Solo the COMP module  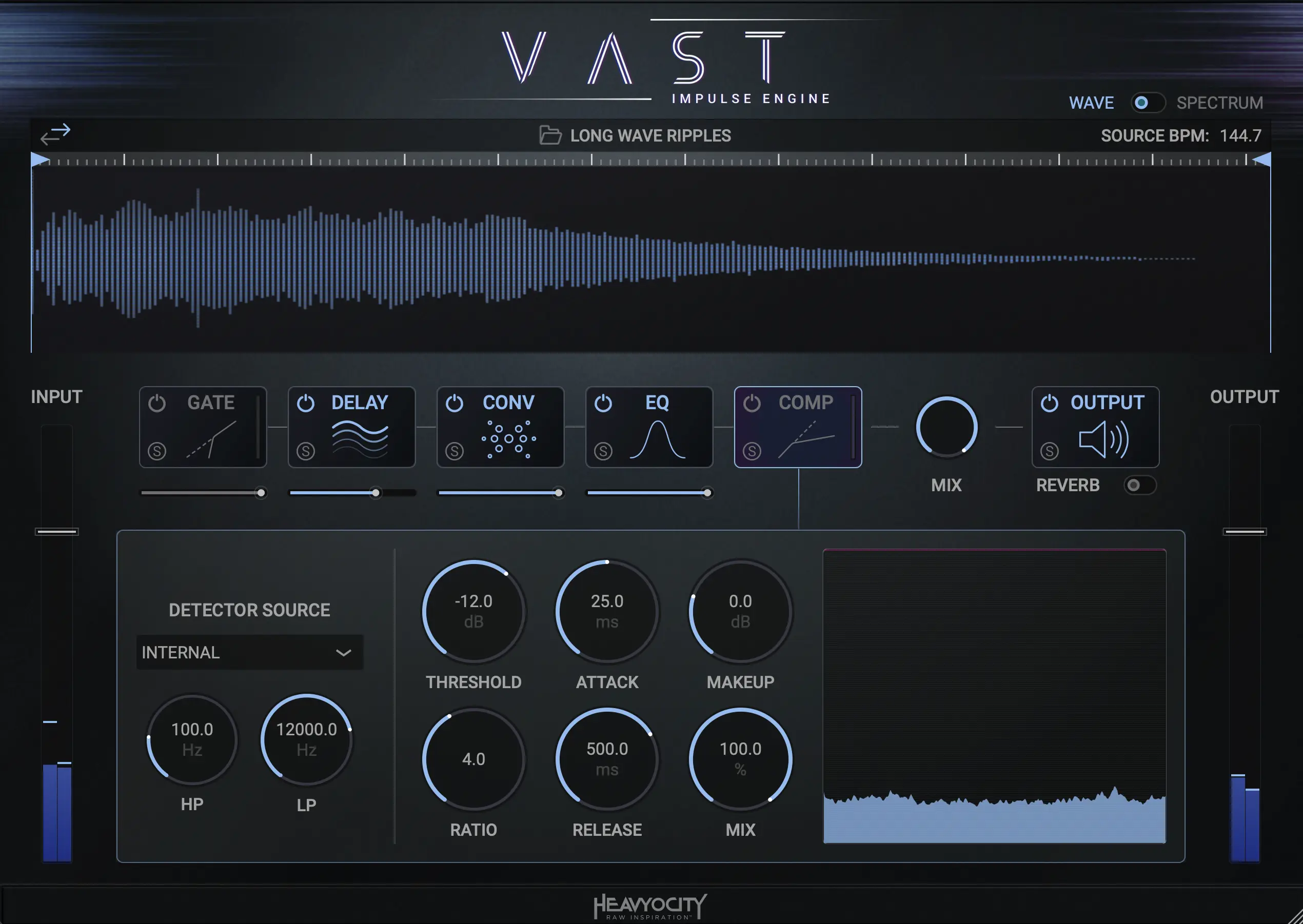click(x=752, y=451)
